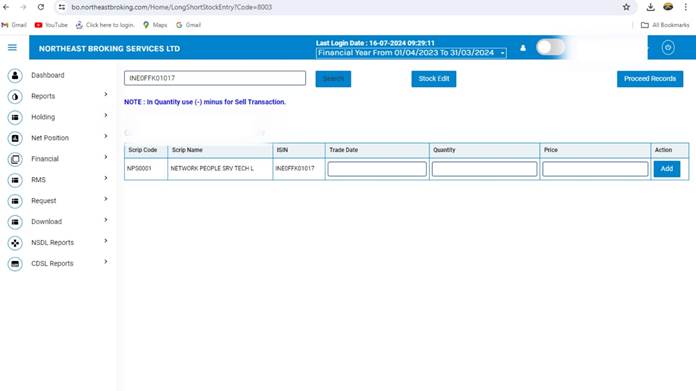Click the Request sidebar icon

[x=15, y=201]
